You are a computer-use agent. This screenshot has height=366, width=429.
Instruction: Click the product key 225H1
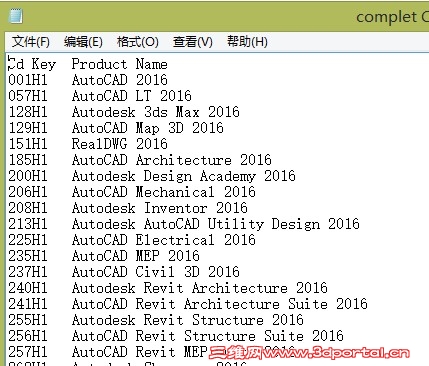click(x=28, y=240)
